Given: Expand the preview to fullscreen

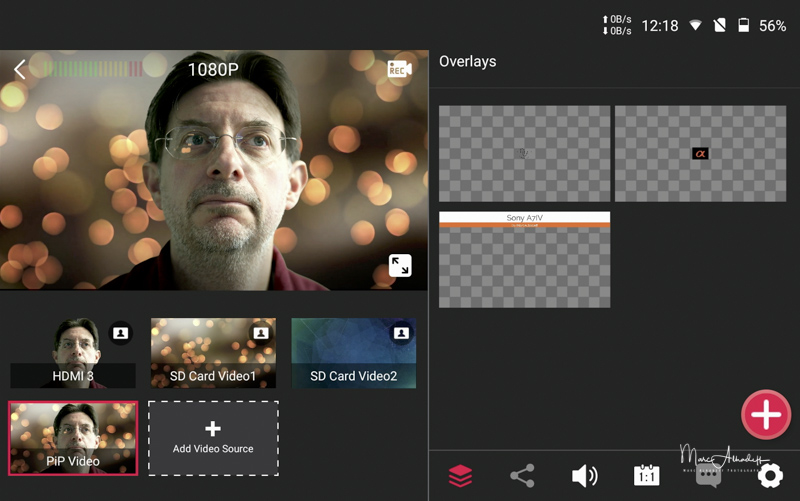Looking at the screenshot, I should pyautogui.click(x=400, y=265).
